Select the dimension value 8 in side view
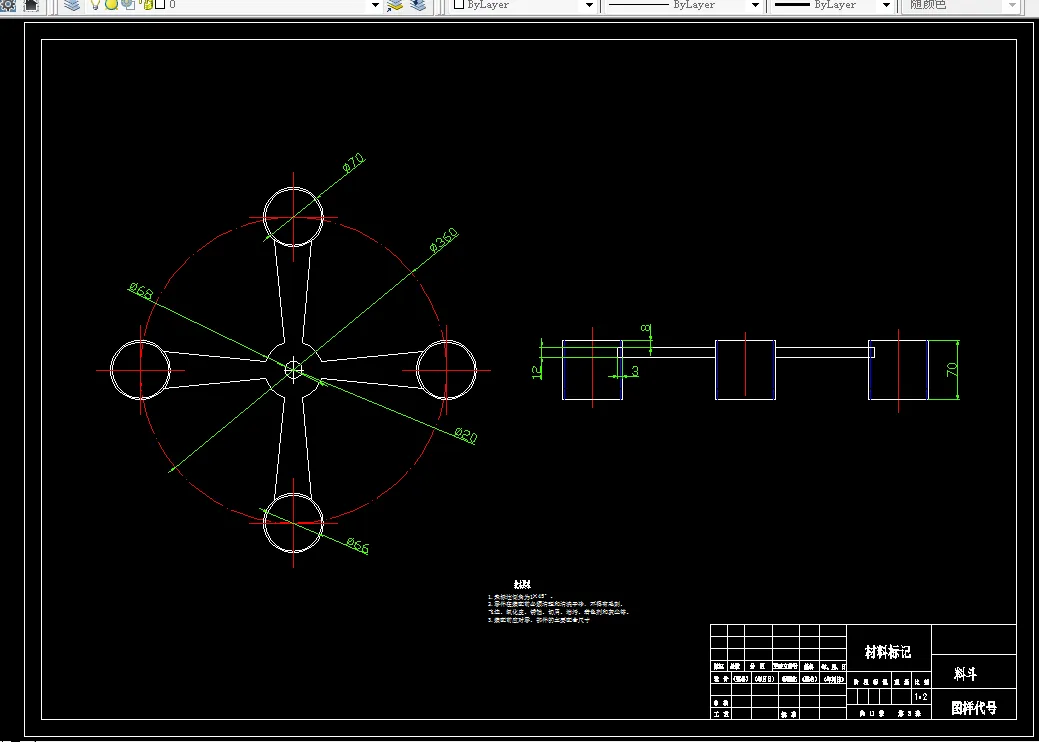Image resolution: width=1039 pixels, height=742 pixels. 645,329
